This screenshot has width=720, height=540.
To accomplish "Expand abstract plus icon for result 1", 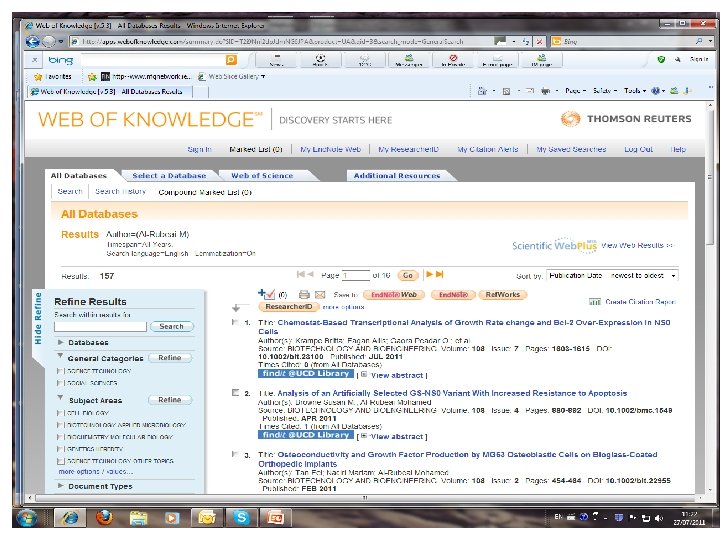I will 364,374.
